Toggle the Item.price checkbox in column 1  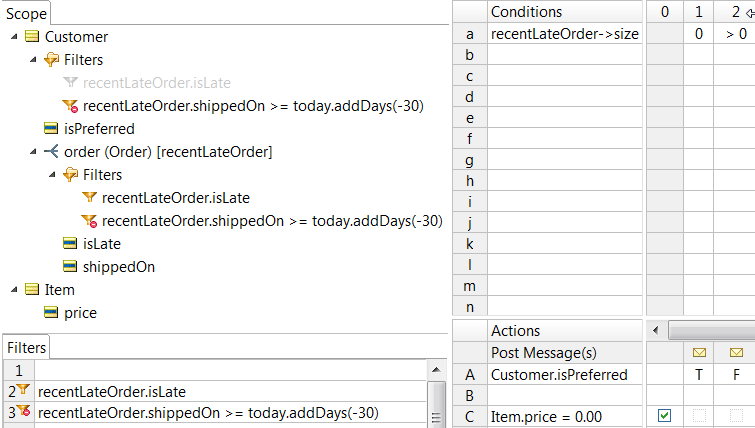[699, 415]
